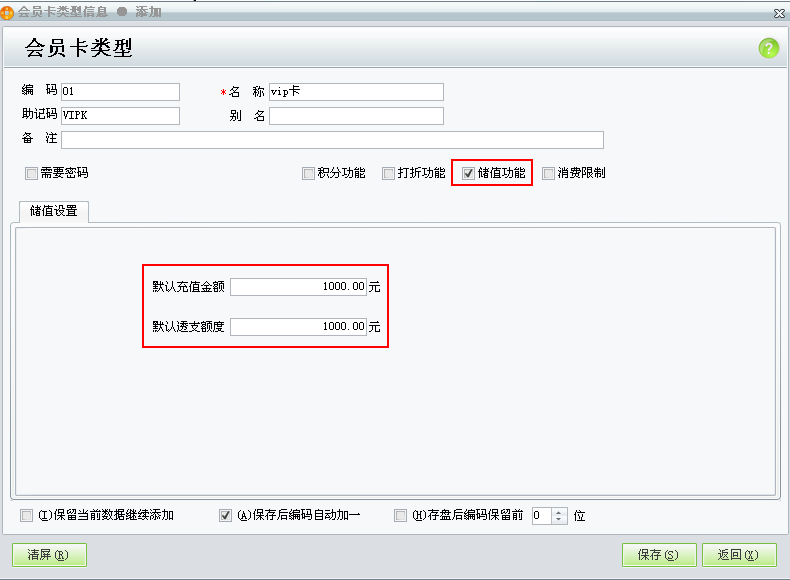
Task: Focus the 助记码 field containing VIPK
Action: tap(120, 115)
